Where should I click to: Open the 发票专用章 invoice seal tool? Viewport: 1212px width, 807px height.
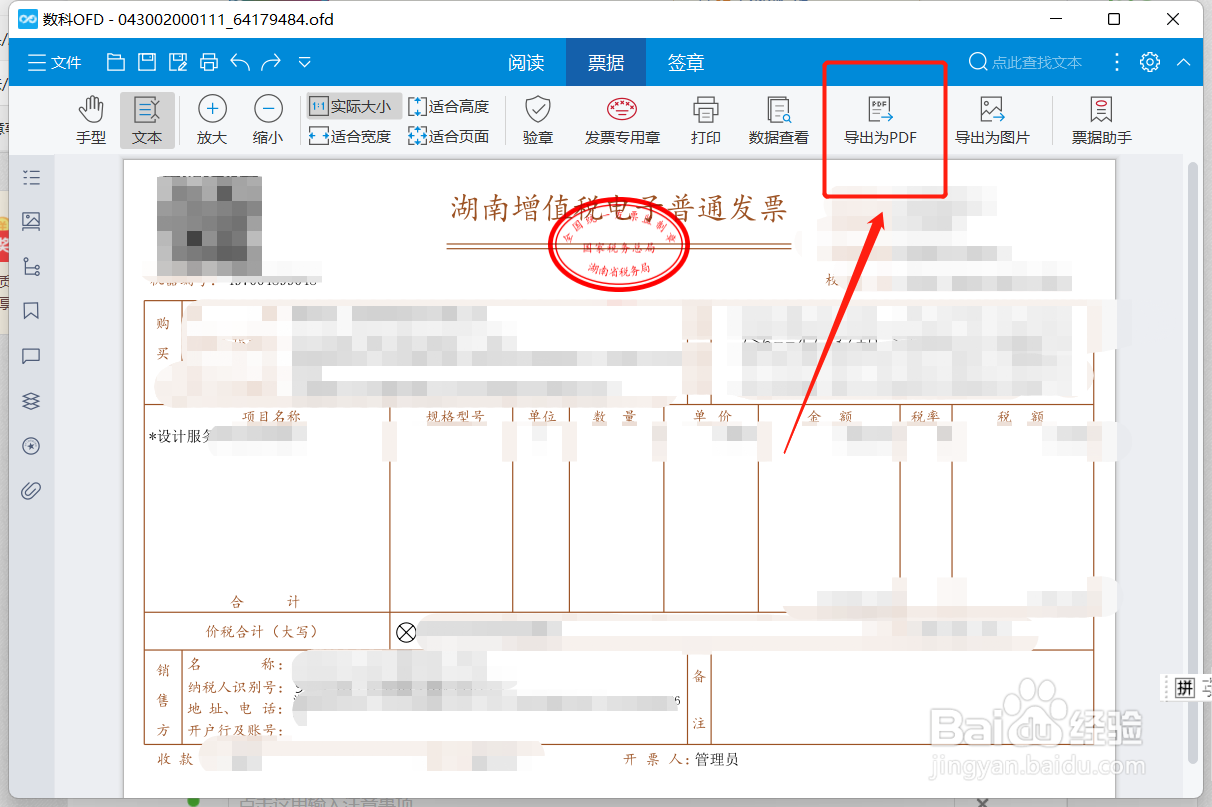[x=622, y=118]
